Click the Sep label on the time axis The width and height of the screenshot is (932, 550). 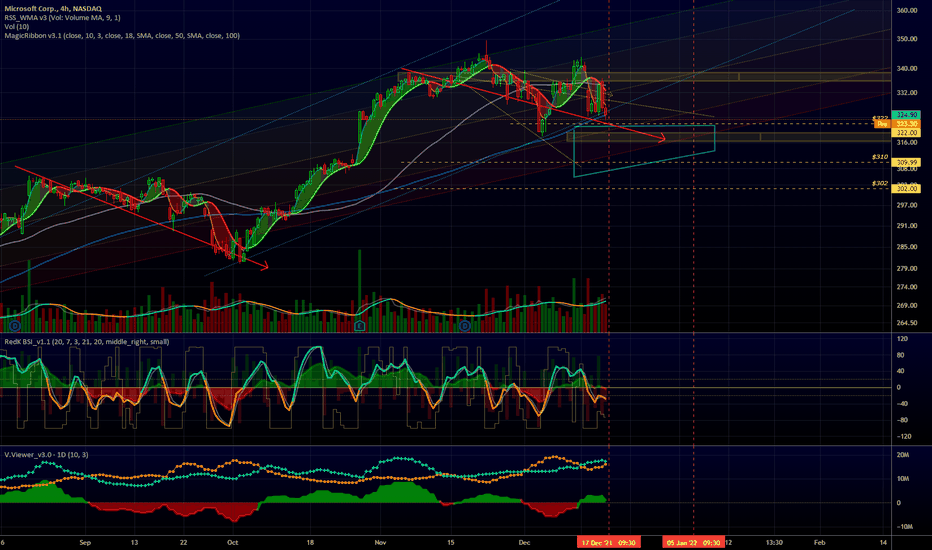[x=85, y=542]
